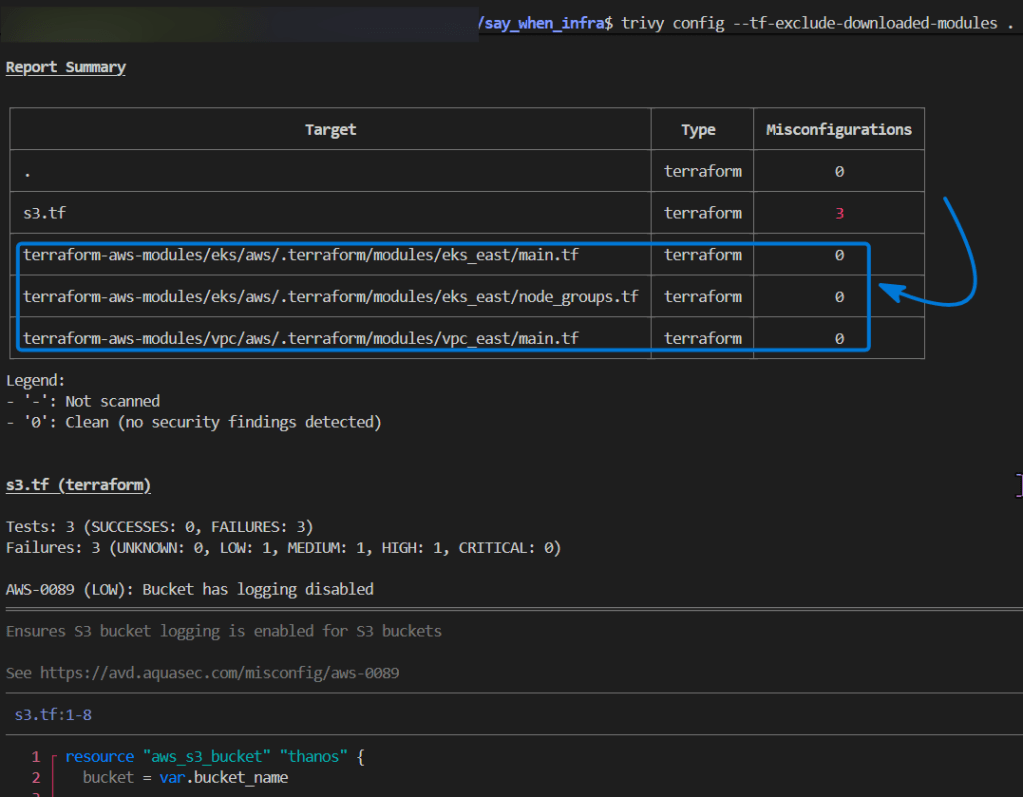
Task: Click the 'Legend:' label
Action: pos(35,380)
